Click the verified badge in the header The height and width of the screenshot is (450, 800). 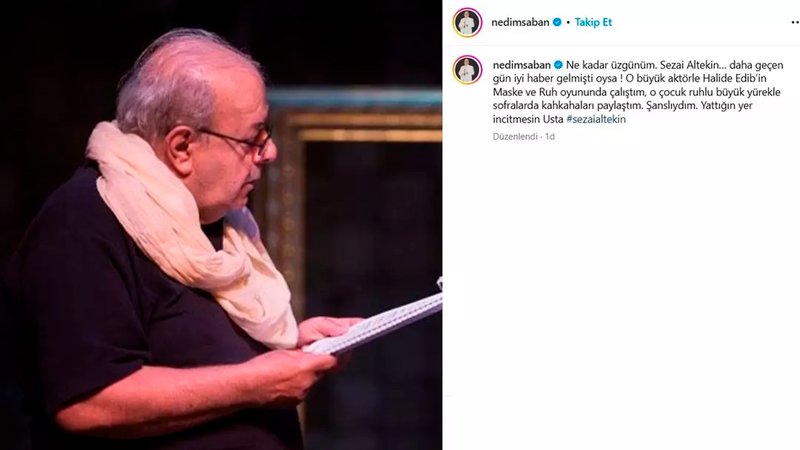coord(557,22)
